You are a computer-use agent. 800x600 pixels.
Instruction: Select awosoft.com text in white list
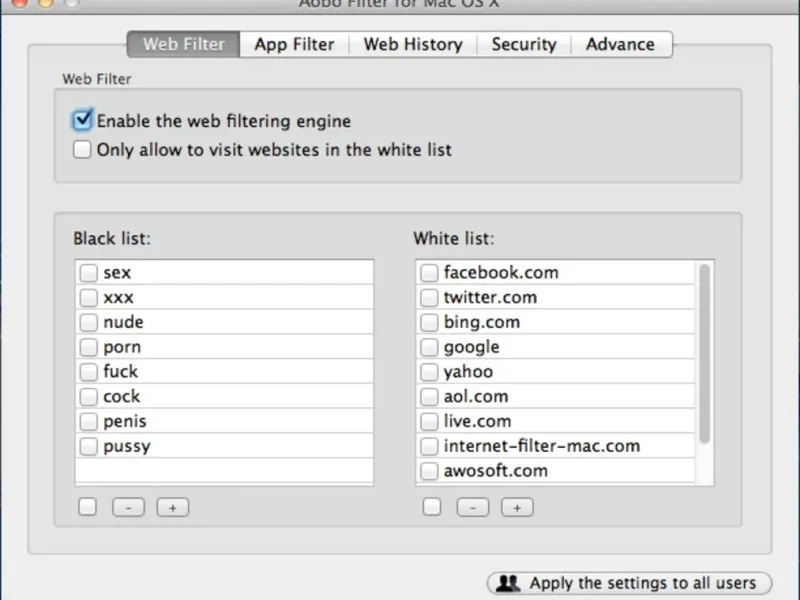(x=495, y=471)
